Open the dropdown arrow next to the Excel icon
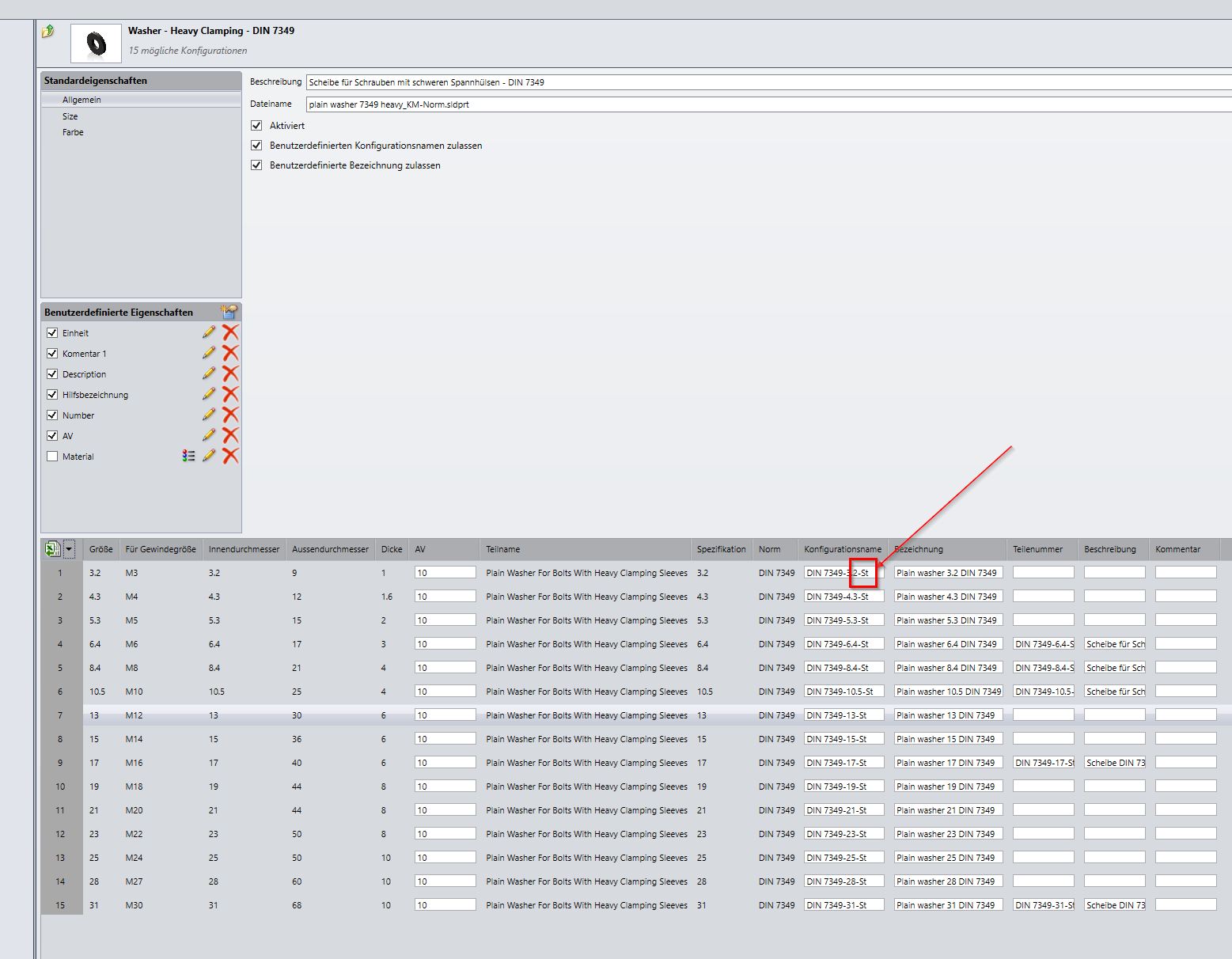This screenshot has width=1232, height=959. (x=69, y=549)
